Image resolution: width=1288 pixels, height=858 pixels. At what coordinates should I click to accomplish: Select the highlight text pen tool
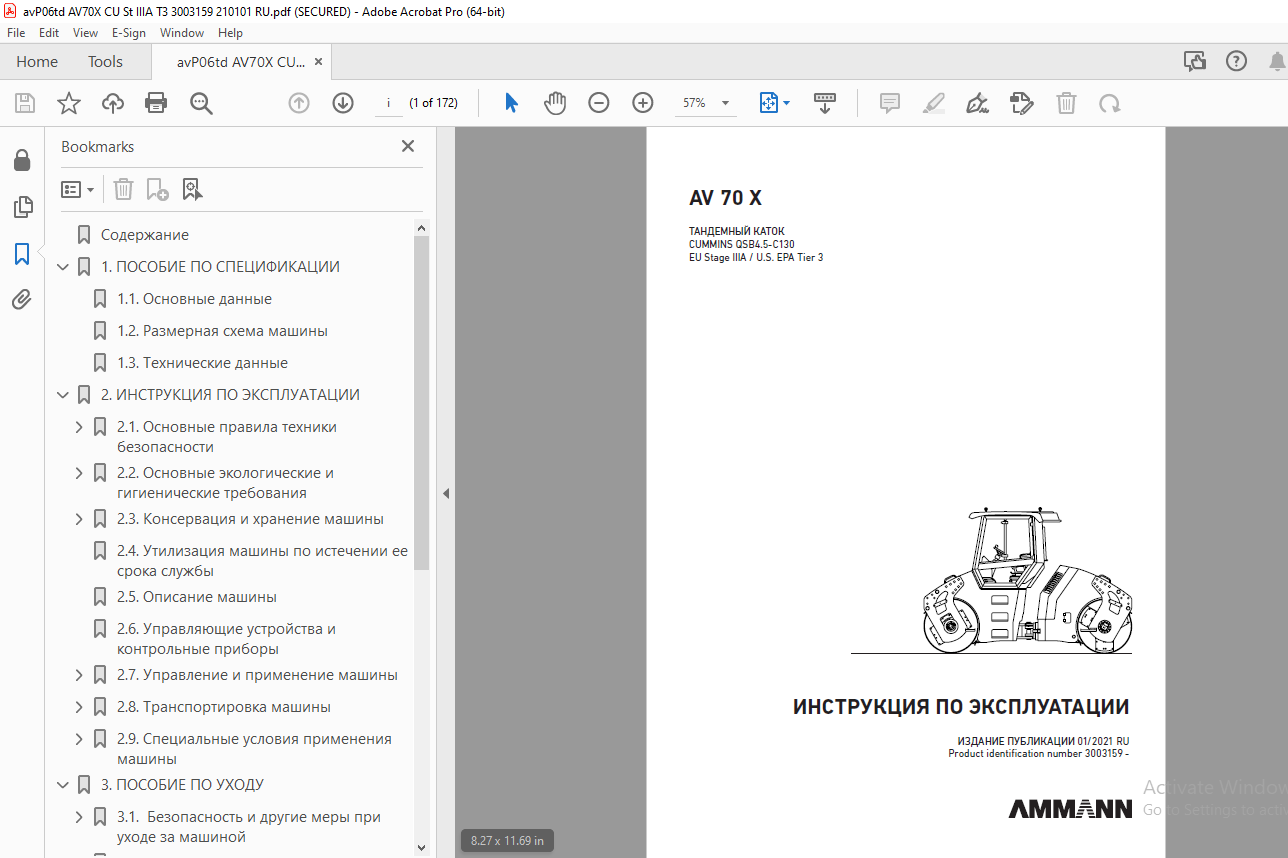pos(934,103)
